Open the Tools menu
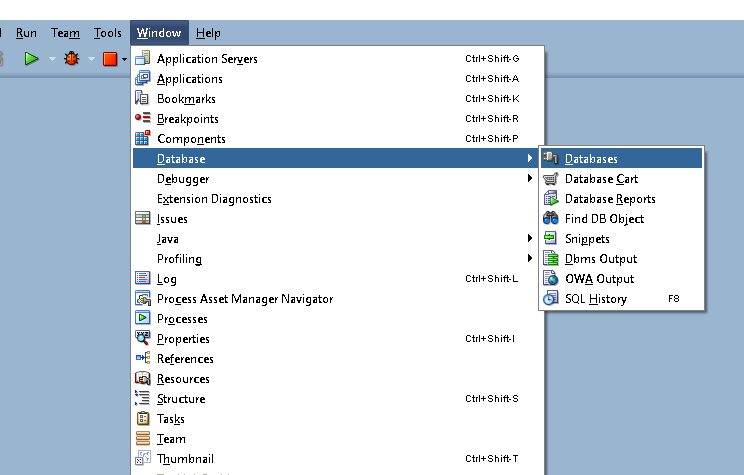 pyautogui.click(x=108, y=33)
